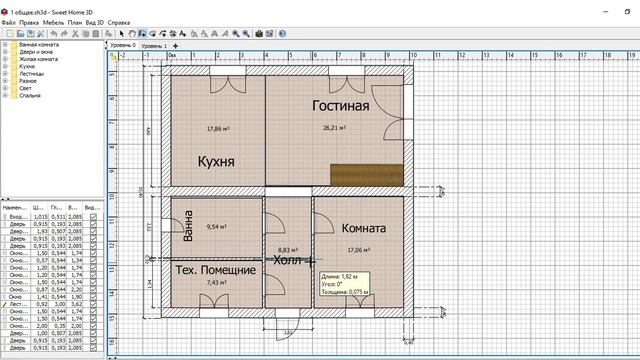Viewport: 640px width, 360px height.
Task: Expand the Разное catalog folder
Action: click(5, 81)
